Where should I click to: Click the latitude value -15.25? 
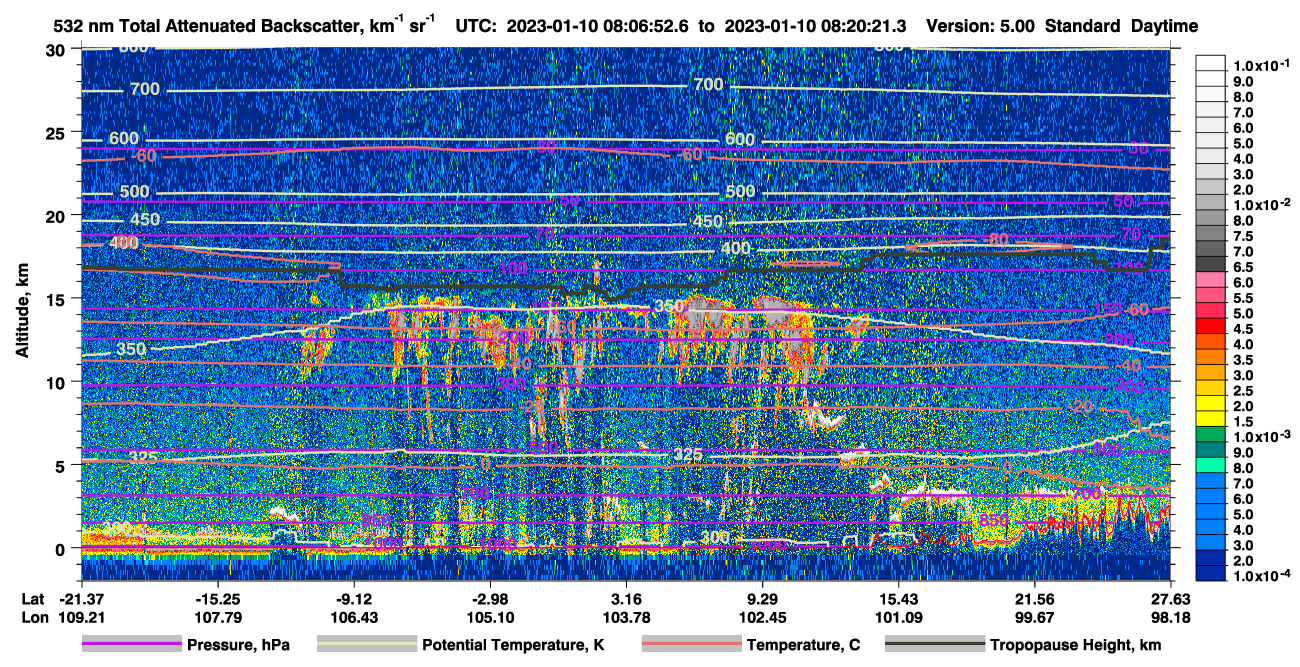[x=217, y=598]
